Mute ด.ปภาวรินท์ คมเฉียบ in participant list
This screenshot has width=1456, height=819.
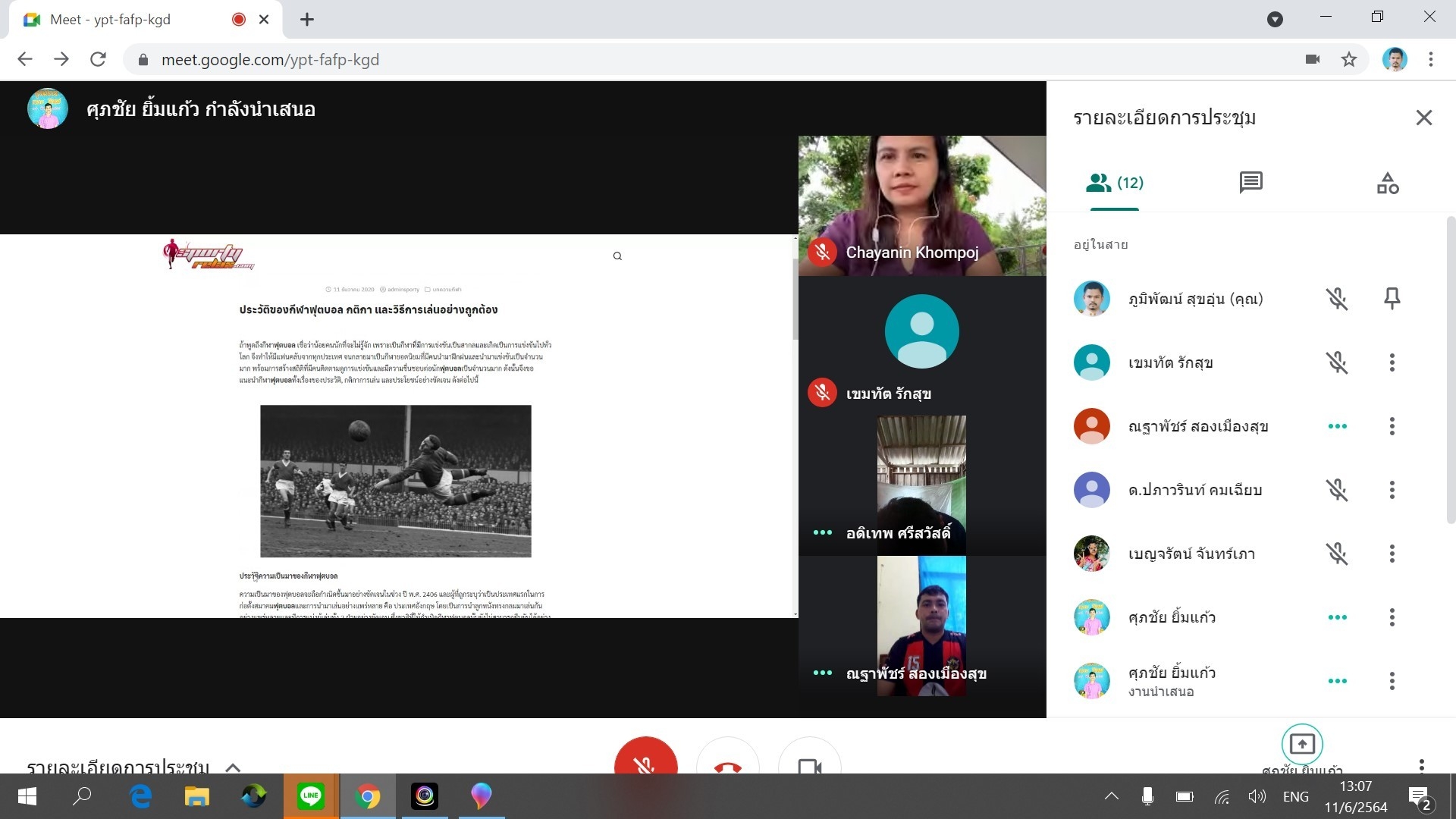[1336, 490]
